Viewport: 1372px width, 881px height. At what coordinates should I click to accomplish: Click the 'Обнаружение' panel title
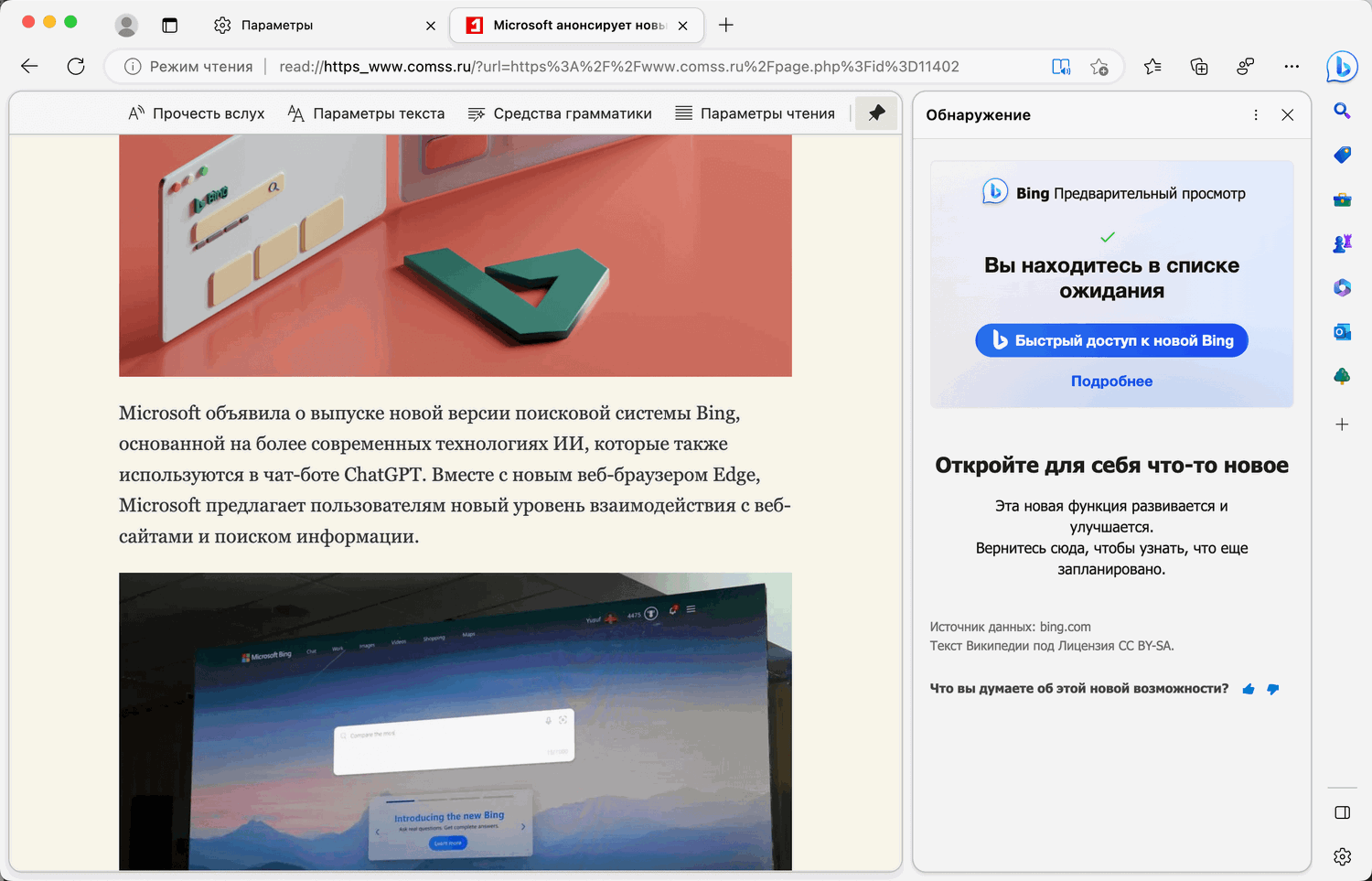click(978, 115)
